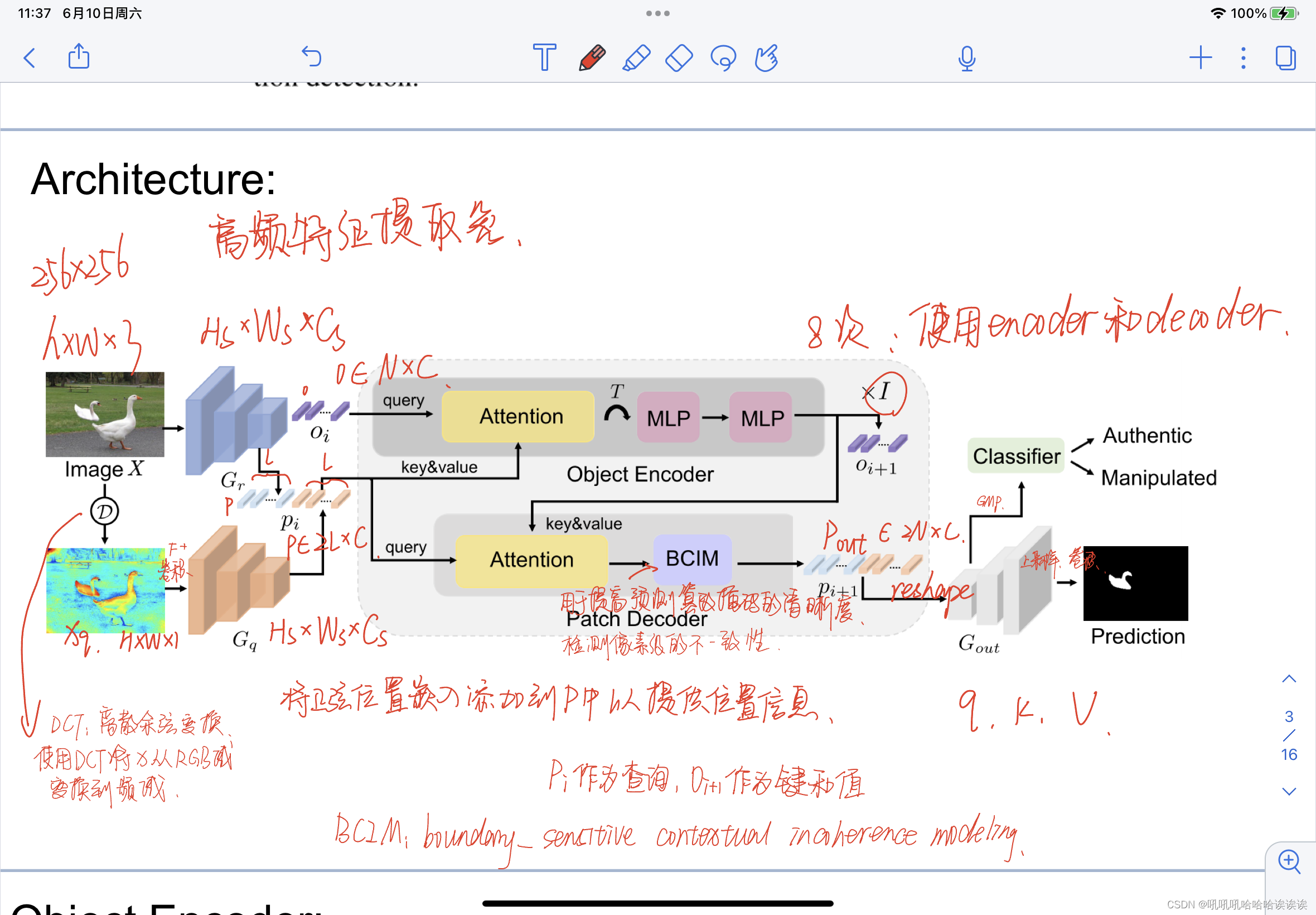
Task: Select the Lasso selection tool
Action: click(x=723, y=58)
